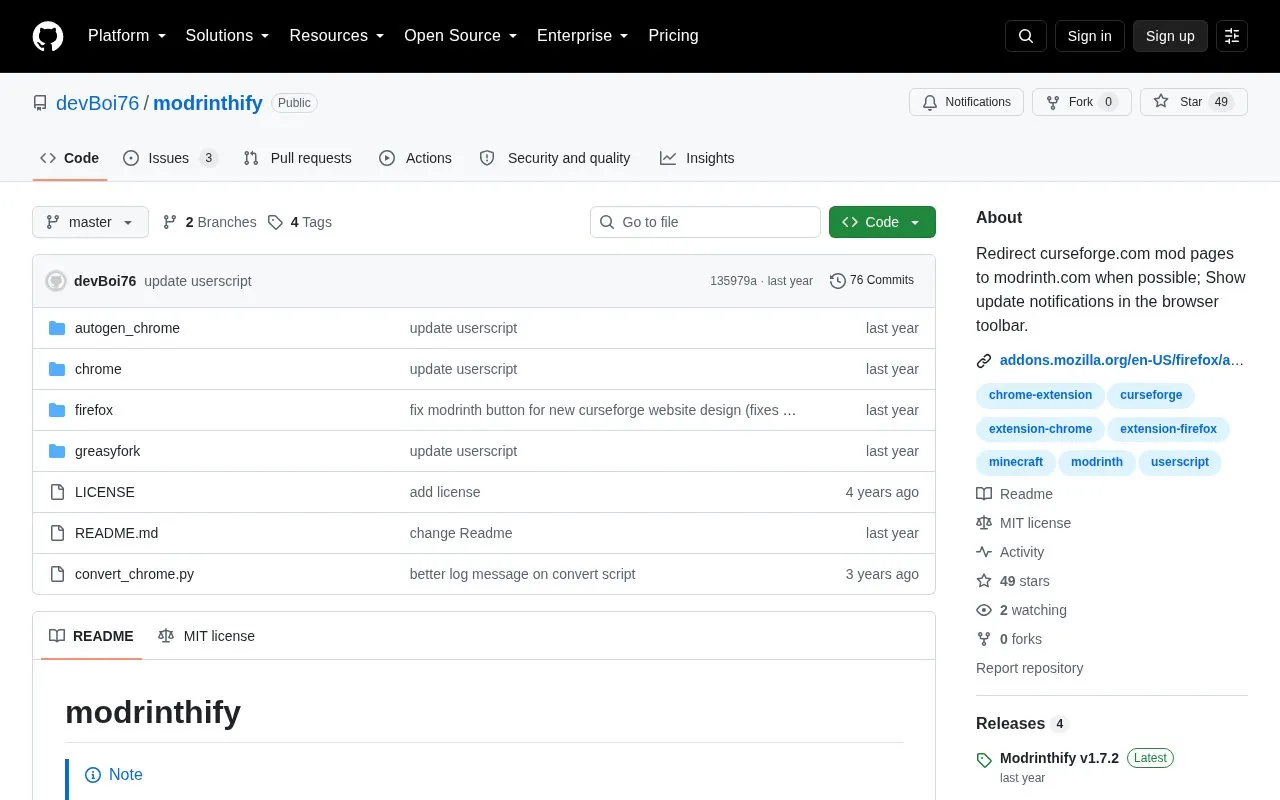The width and height of the screenshot is (1280, 800).
Task: View the 4 Tags link
Action: tap(300, 222)
